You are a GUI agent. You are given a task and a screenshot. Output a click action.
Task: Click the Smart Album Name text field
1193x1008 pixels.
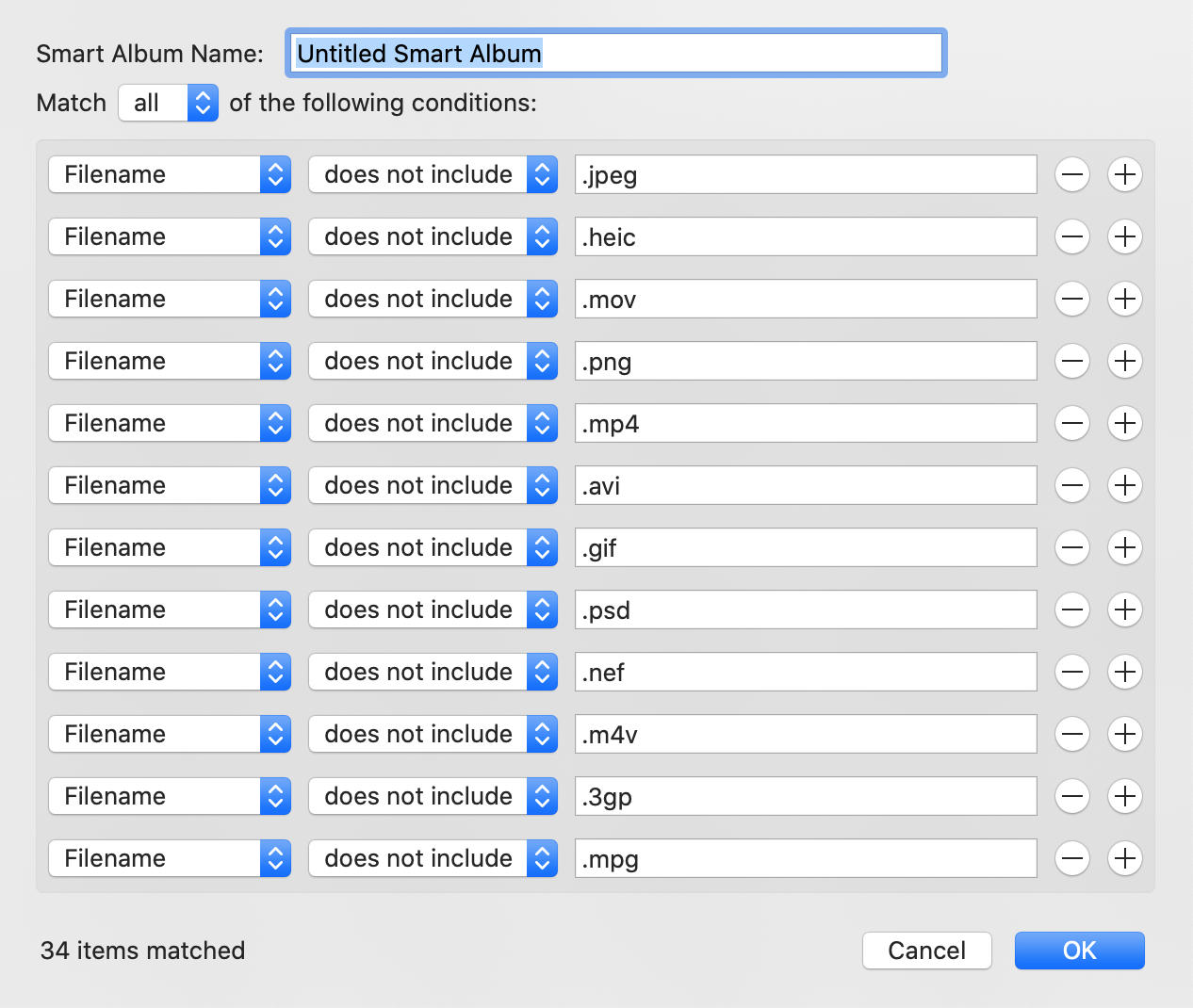pos(616,54)
